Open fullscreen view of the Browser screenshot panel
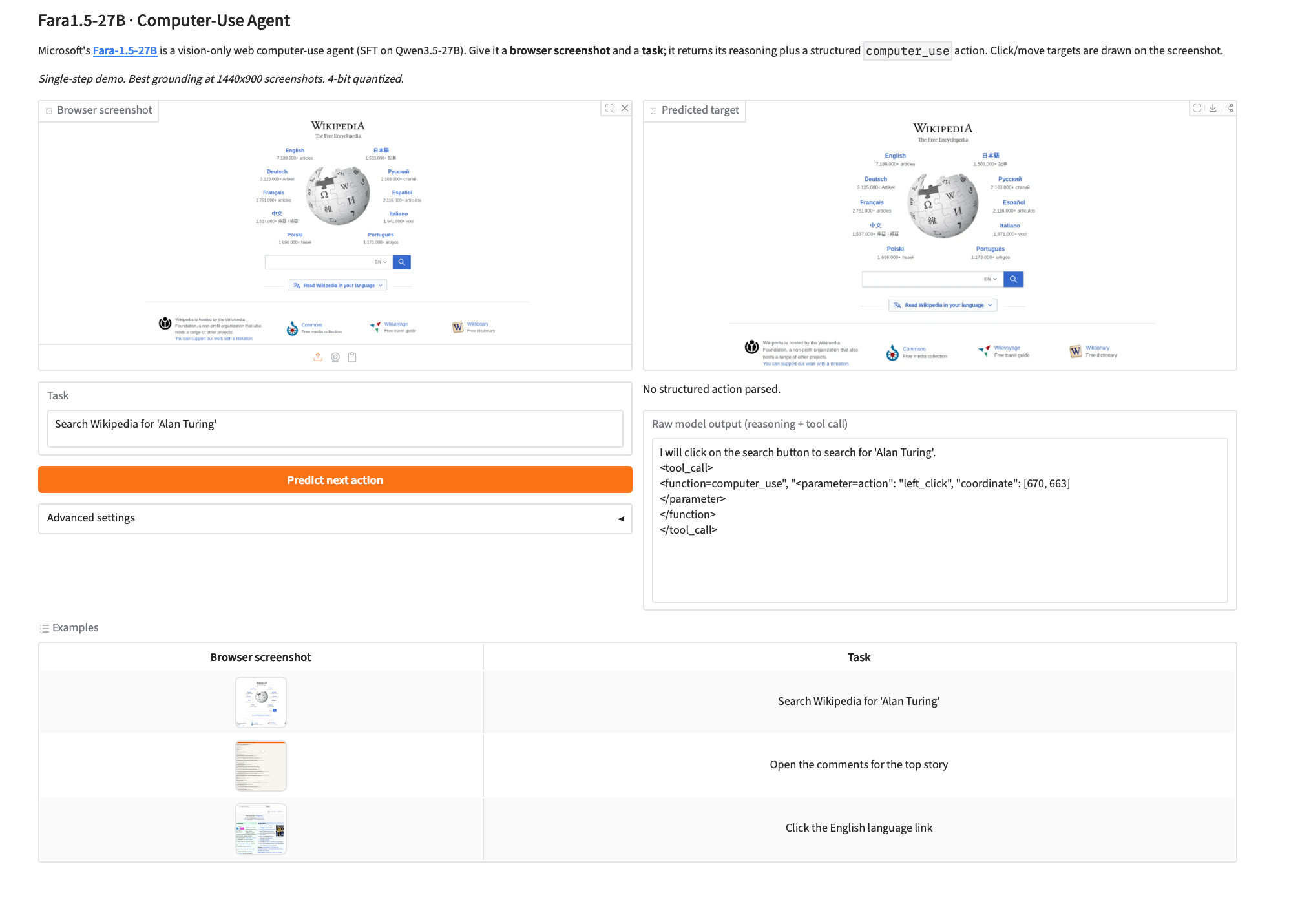 [609, 109]
